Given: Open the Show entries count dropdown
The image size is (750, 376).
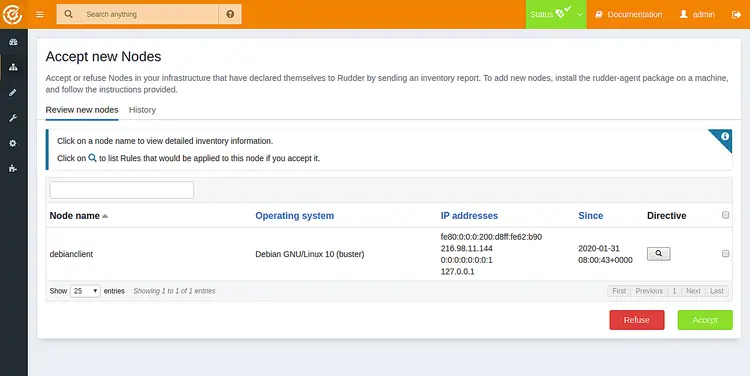Looking at the screenshot, I should coord(85,291).
